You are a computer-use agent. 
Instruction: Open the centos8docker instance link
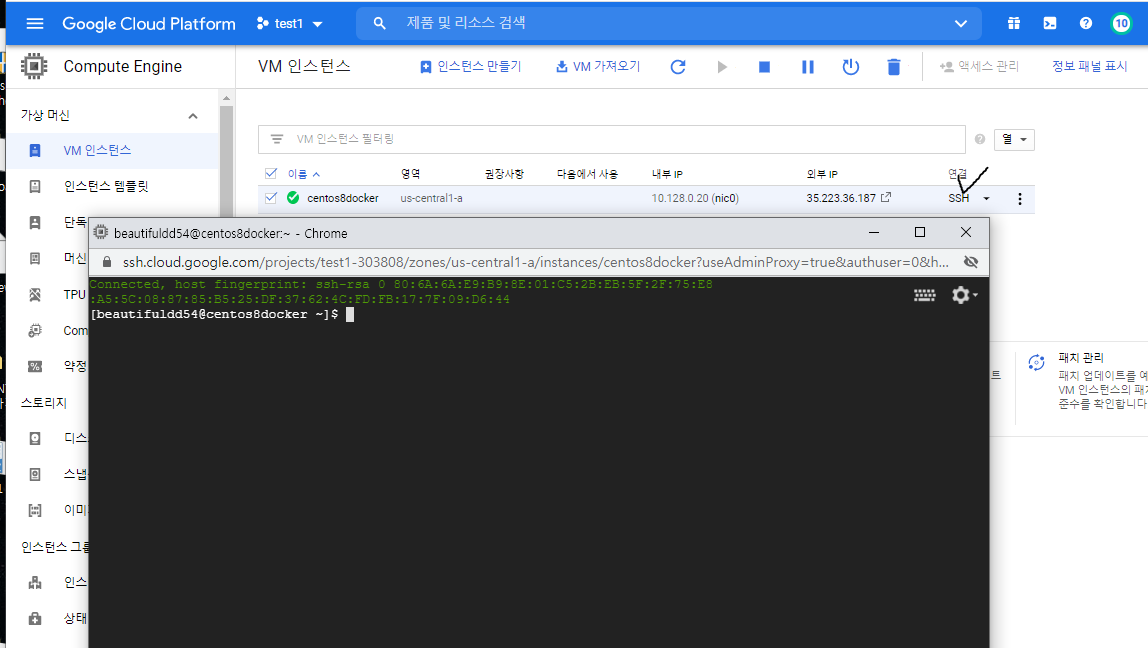pos(343,198)
